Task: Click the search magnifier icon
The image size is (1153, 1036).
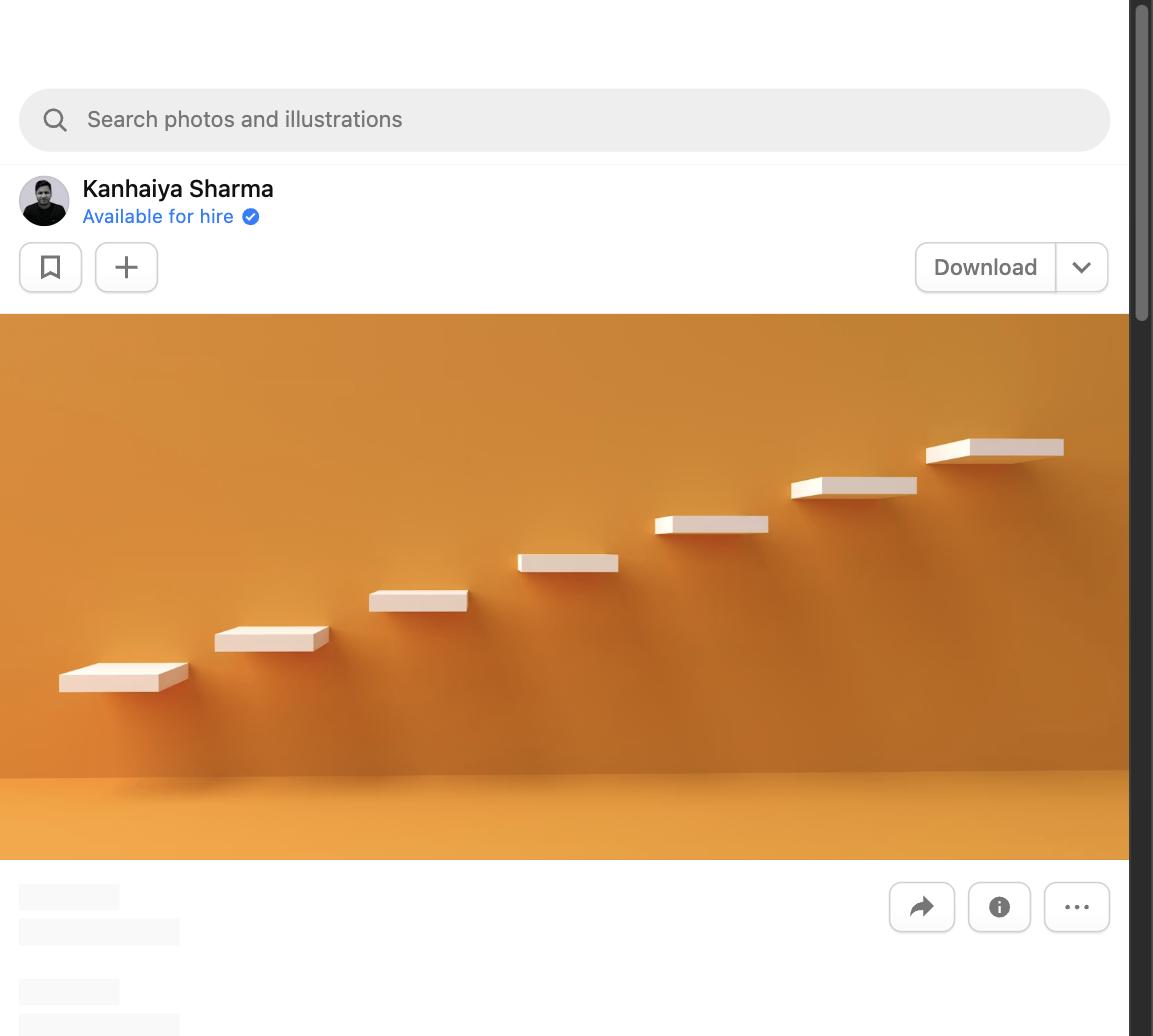Action: [x=54, y=120]
